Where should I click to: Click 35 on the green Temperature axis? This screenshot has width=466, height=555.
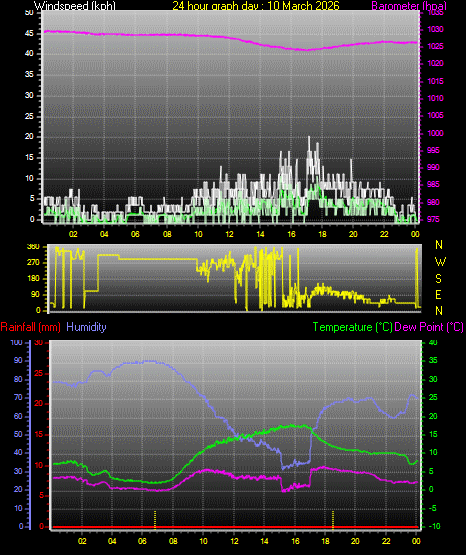[x=433, y=360]
